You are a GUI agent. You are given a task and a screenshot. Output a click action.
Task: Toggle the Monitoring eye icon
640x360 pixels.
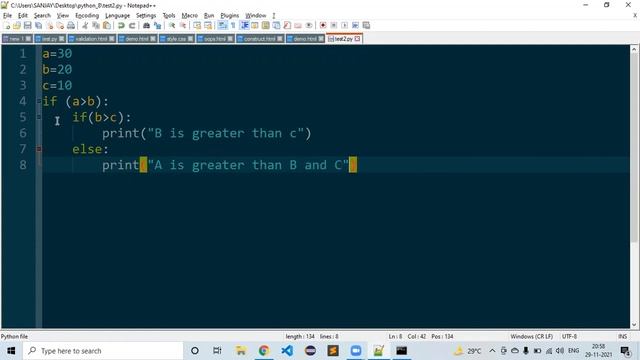309,25
